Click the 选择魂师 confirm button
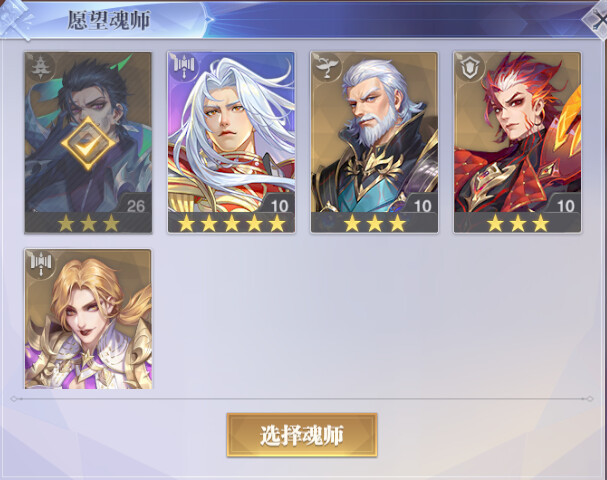 (x=302, y=435)
